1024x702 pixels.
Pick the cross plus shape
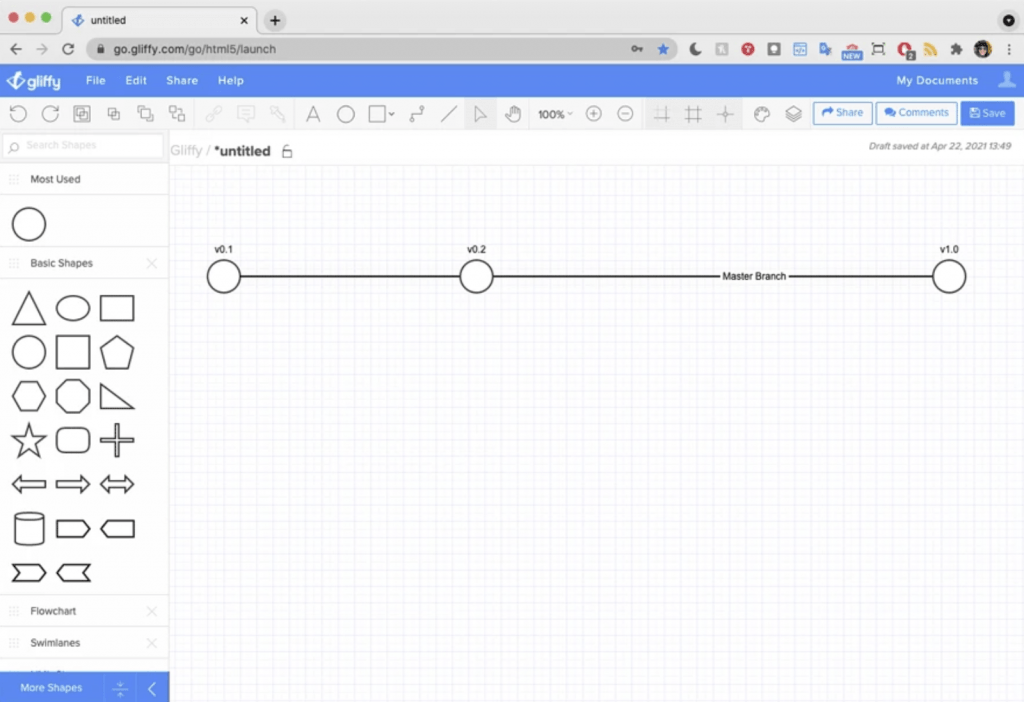point(117,440)
